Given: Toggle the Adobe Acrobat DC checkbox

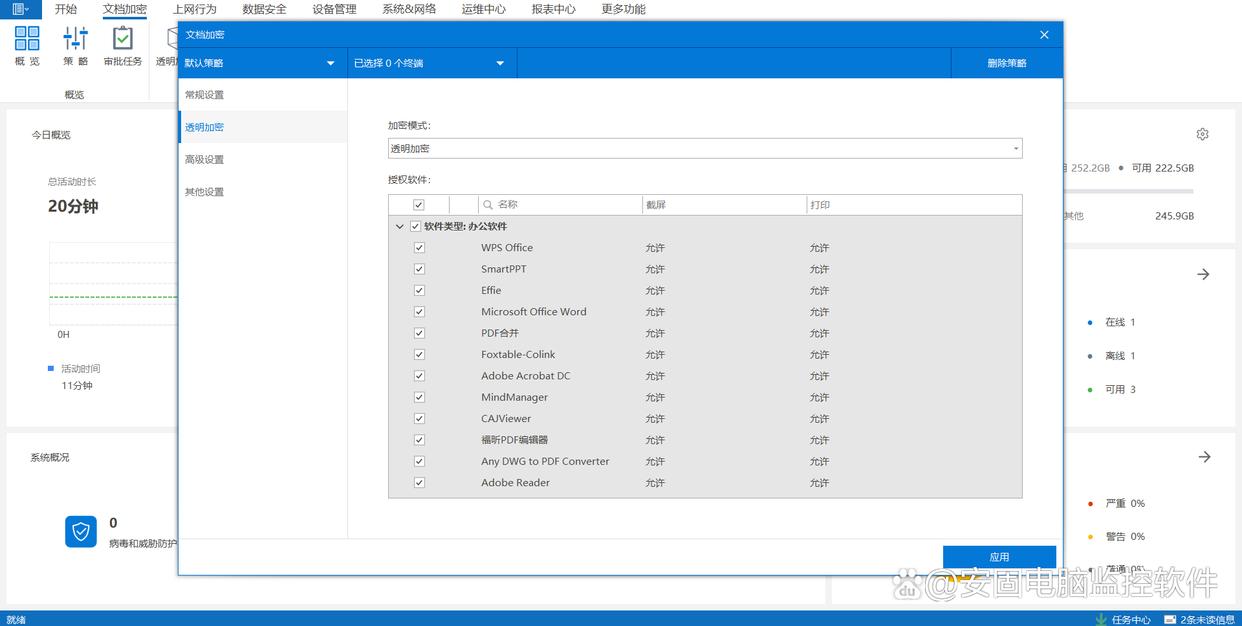Looking at the screenshot, I should tap(419, 376).
